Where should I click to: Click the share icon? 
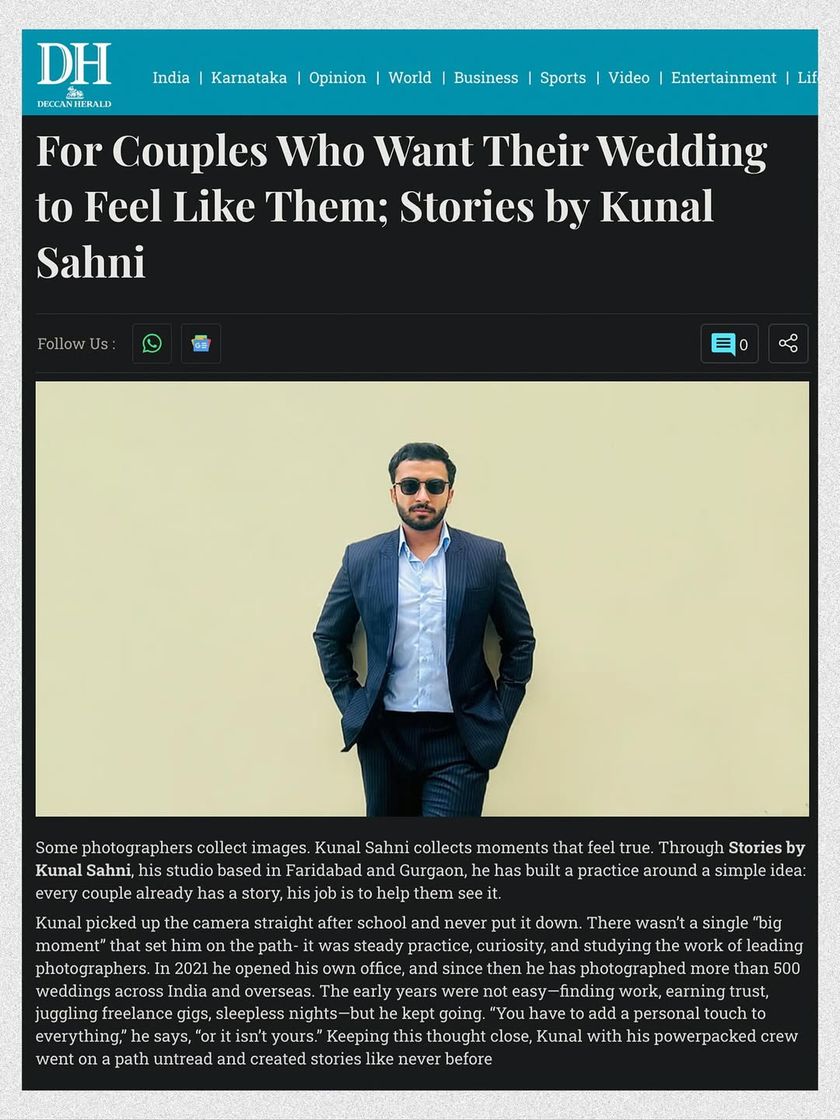click(788, 343)
